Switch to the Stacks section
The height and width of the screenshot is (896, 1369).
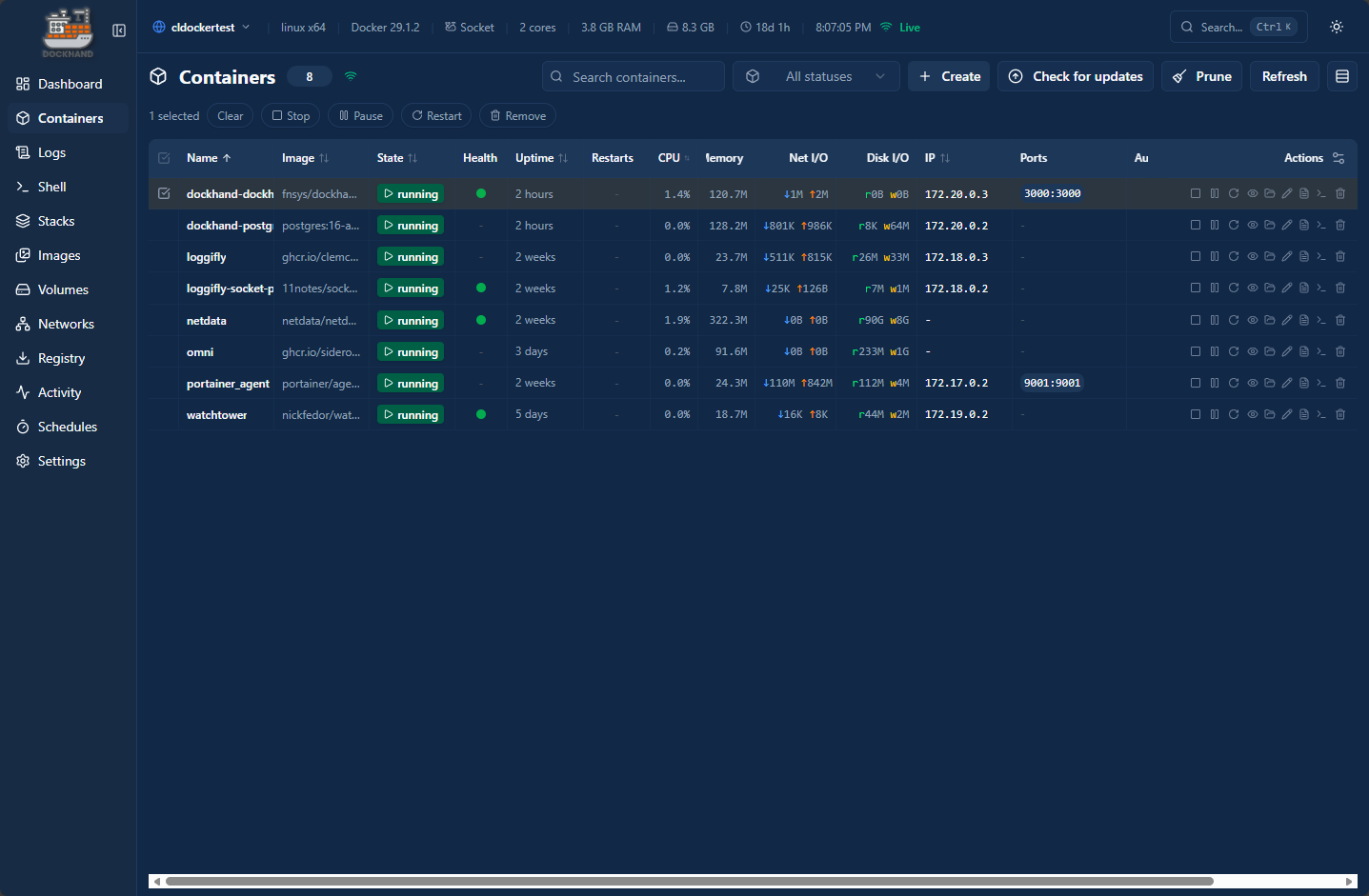59,221
